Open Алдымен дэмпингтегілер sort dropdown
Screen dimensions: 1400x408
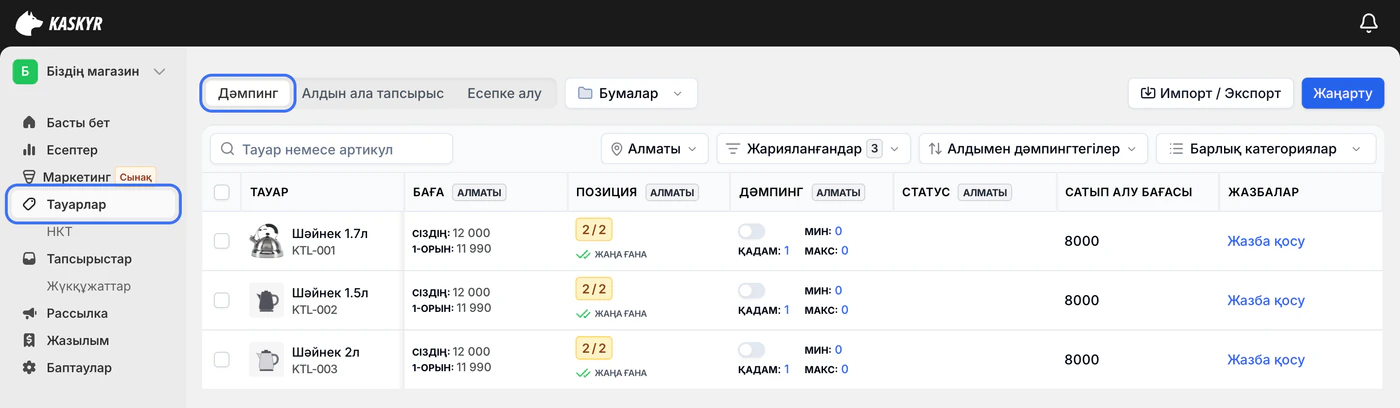pos(1033,149)
